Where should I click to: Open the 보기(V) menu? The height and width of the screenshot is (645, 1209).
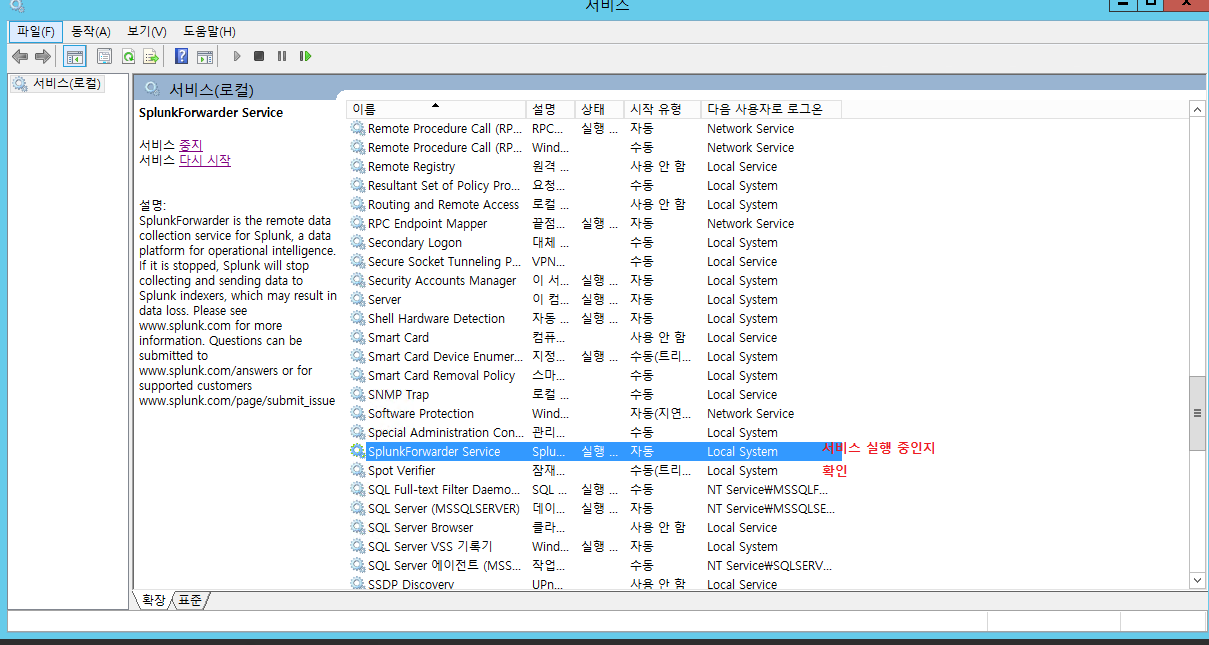pyautogui.click(x=146, y=32)
